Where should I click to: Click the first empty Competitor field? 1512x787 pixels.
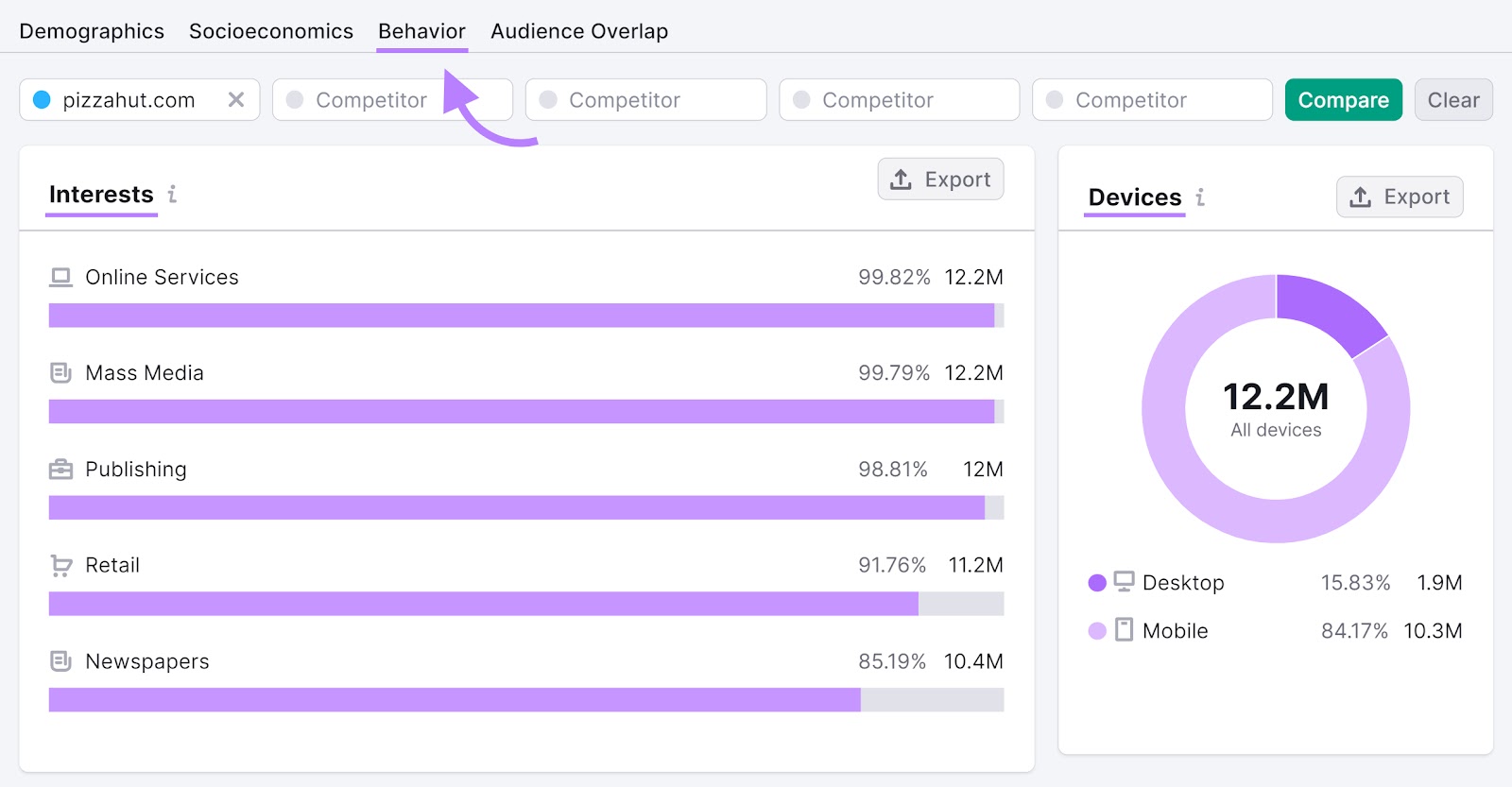pyautogui.click(x=392, y=100)
